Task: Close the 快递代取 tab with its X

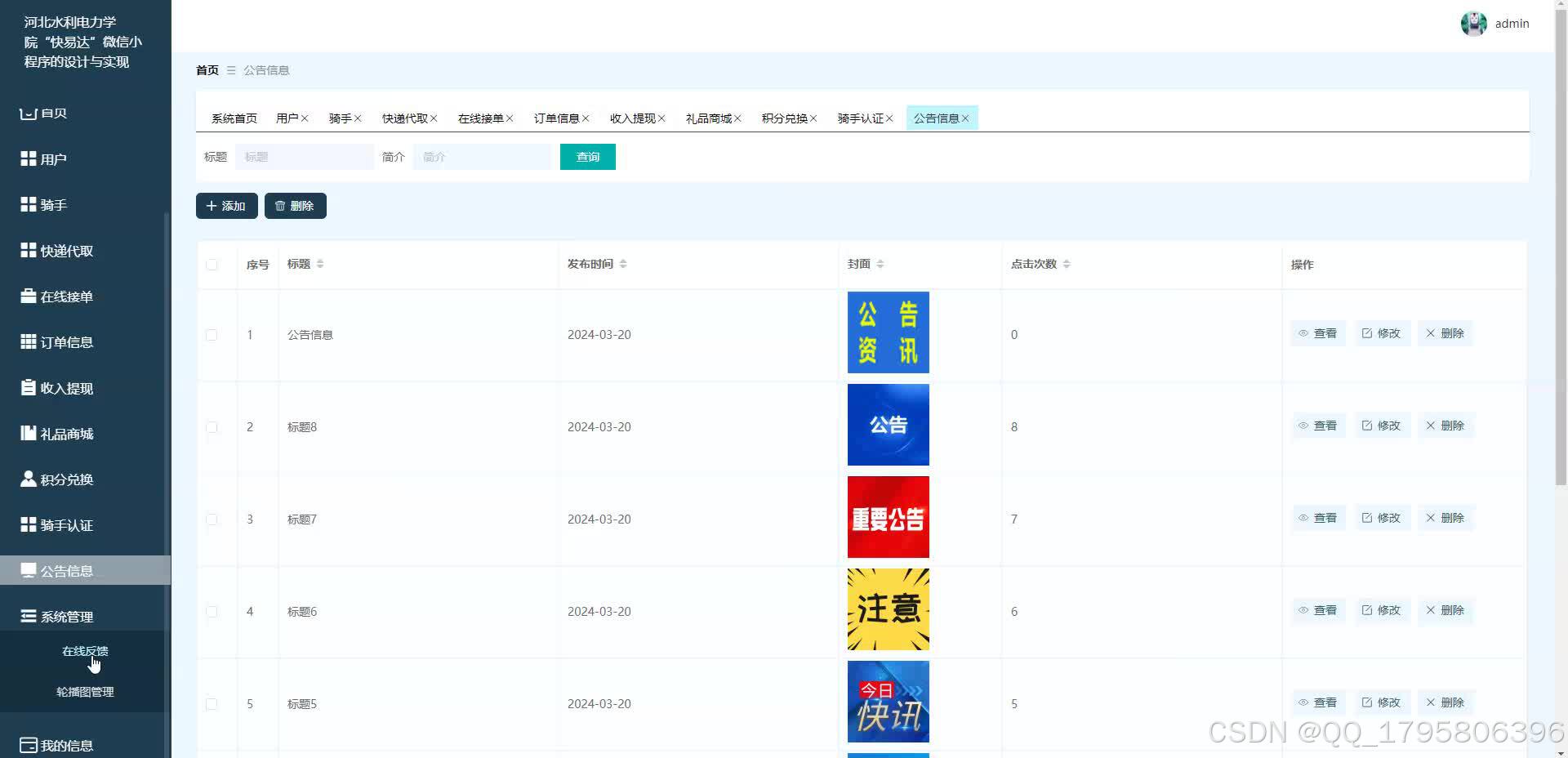Action: [x=434, y=118]
